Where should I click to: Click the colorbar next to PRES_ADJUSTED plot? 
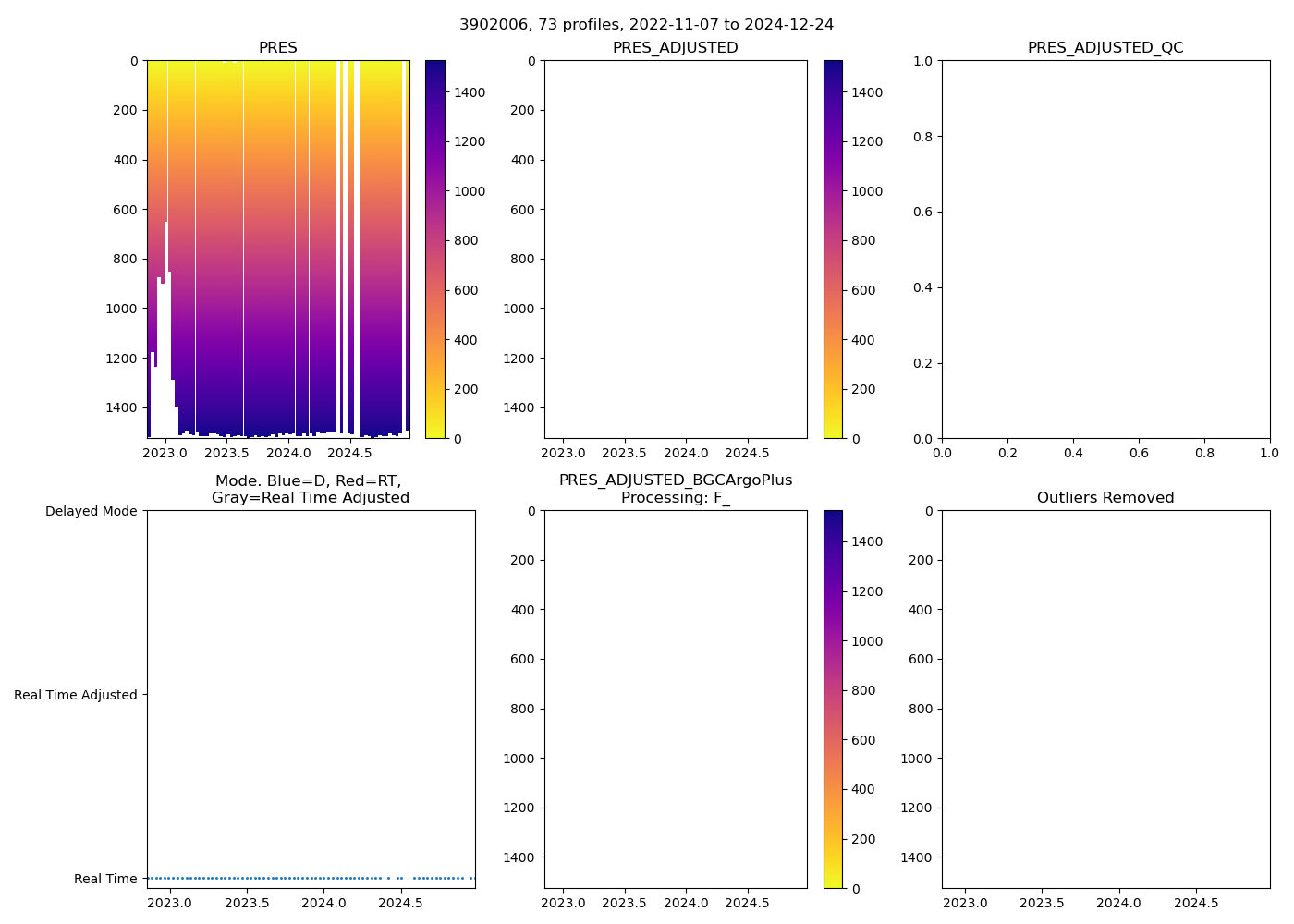833,249
